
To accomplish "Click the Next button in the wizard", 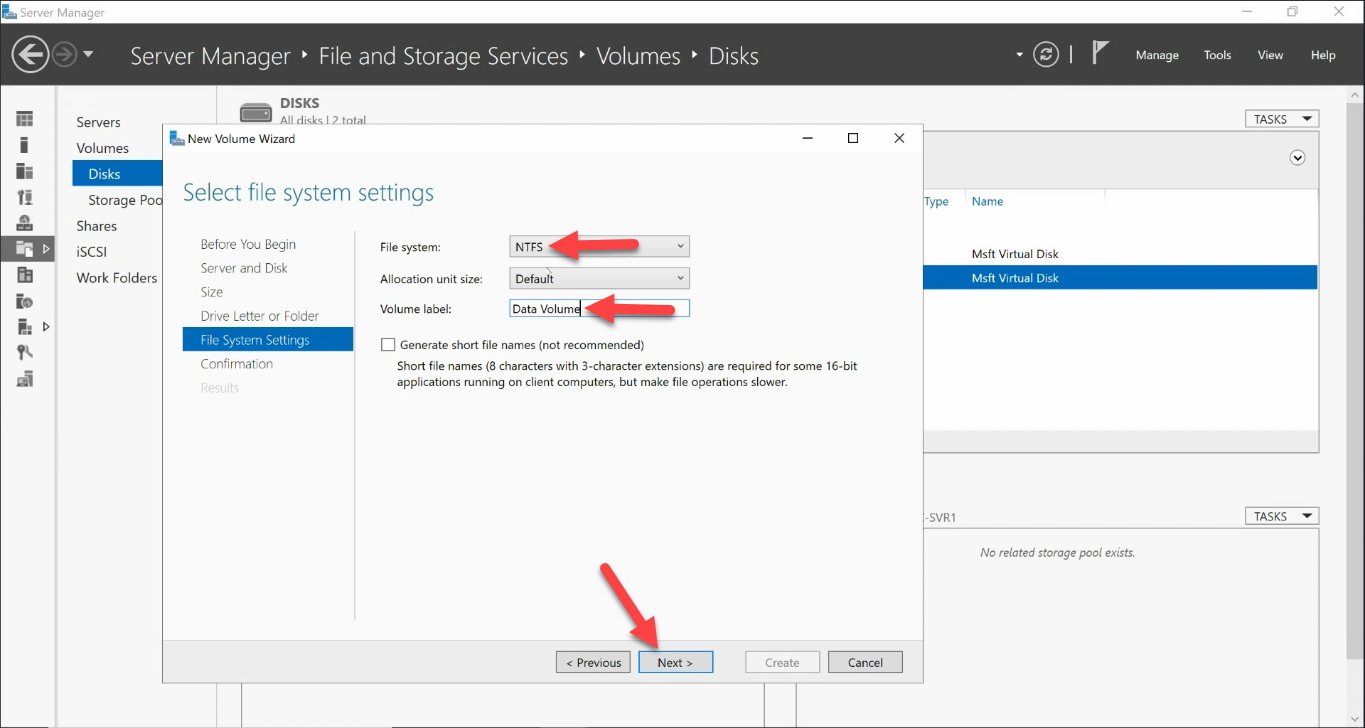I will [x=675, y=662].
